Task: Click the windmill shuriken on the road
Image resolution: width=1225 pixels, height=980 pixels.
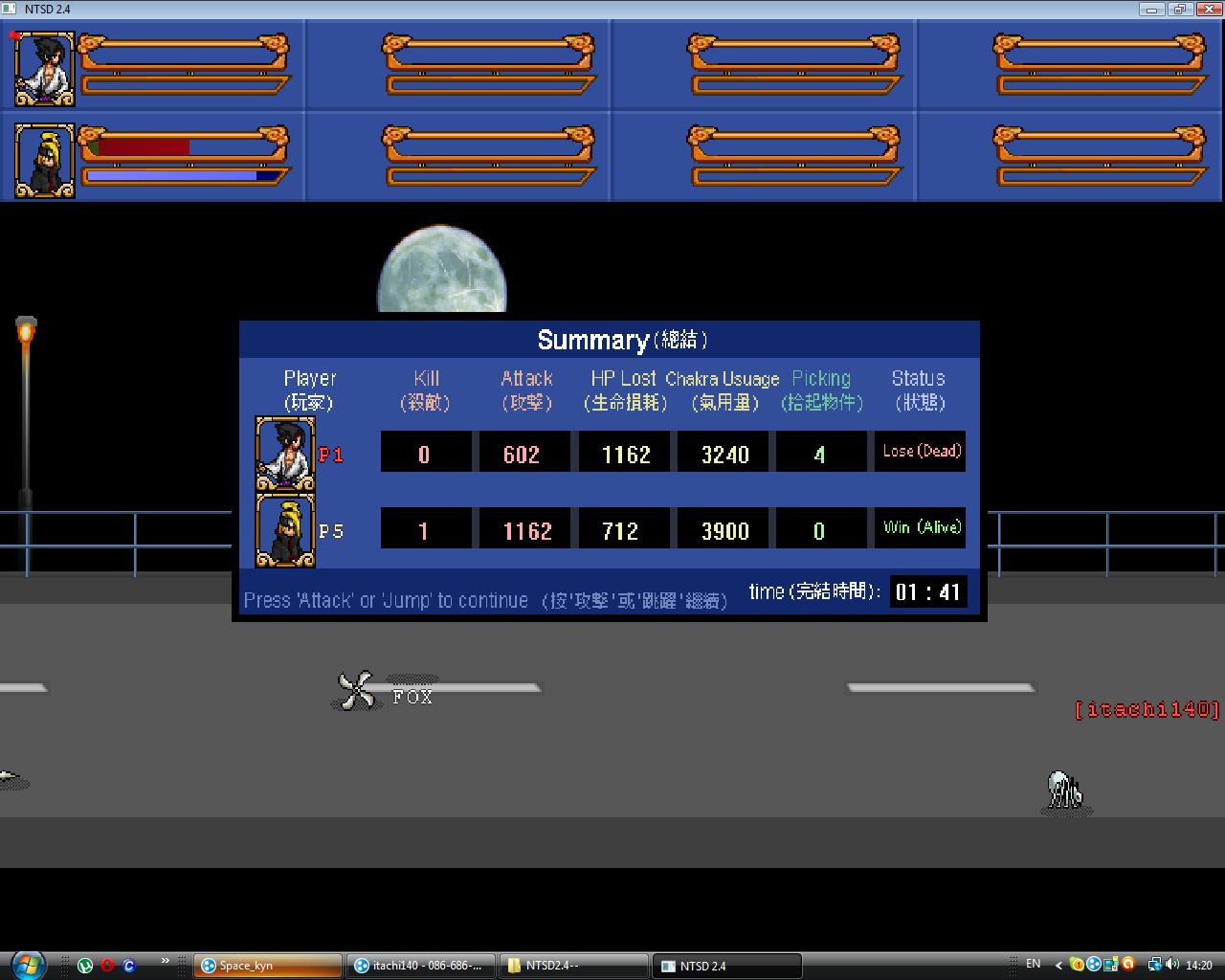Action: click(357, 690)
